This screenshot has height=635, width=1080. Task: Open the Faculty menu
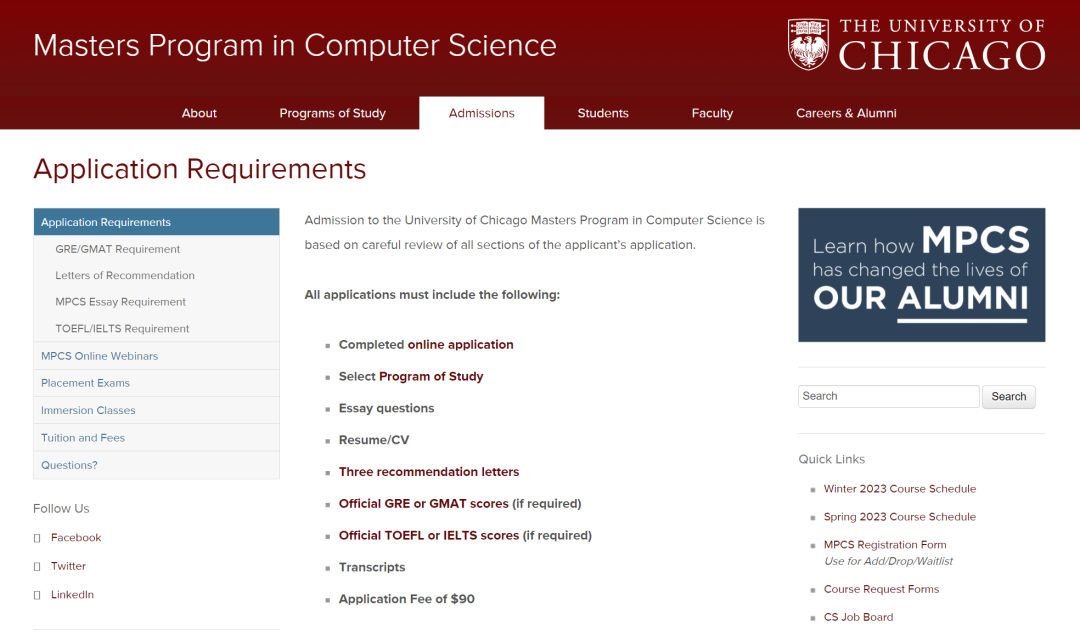coord(712,113)
